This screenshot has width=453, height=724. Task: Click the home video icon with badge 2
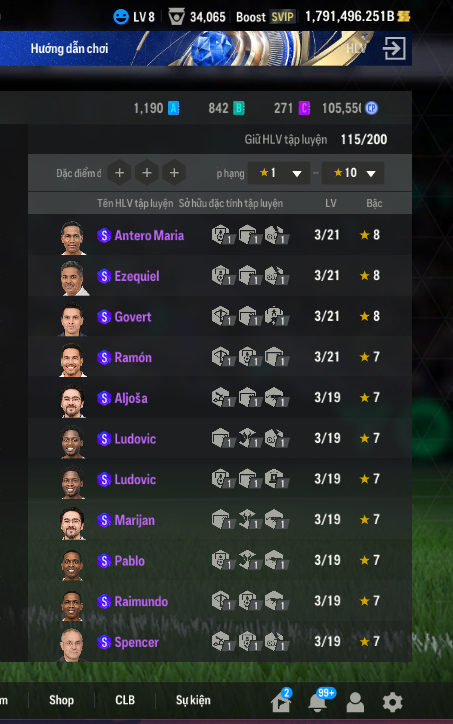(x=281, y=700)
